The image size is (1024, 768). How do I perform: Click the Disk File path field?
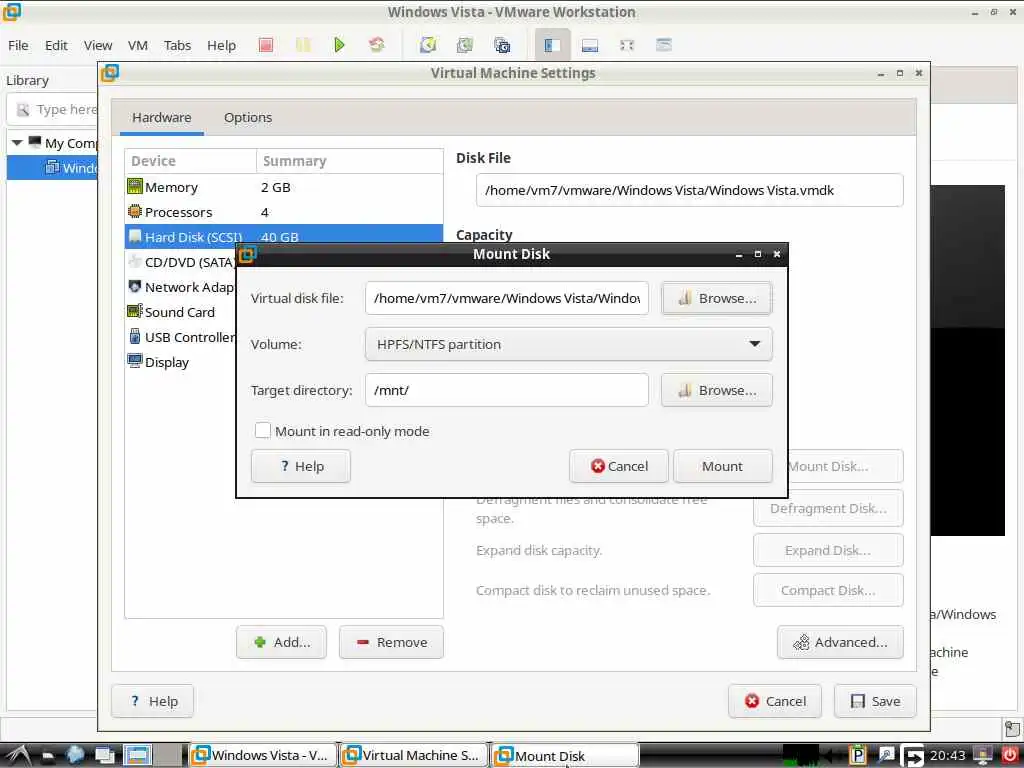click(690, 190)
